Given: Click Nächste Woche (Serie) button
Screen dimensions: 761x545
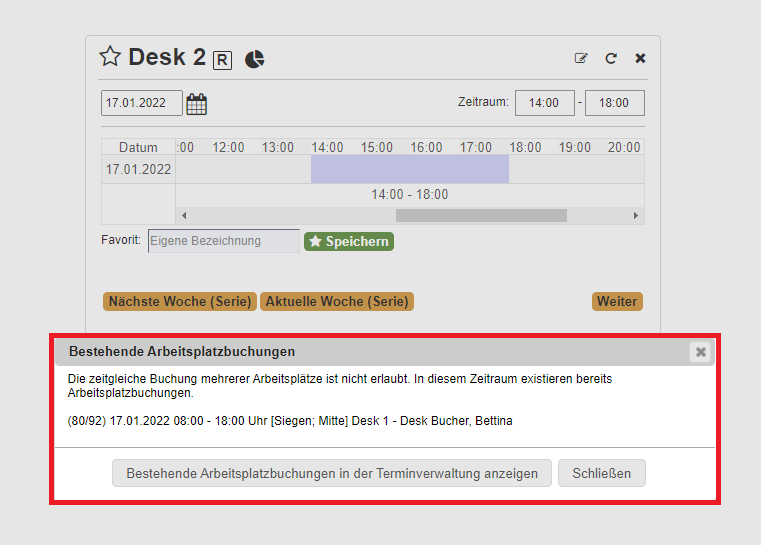Looking at the screenshot, I should [180, 301].
